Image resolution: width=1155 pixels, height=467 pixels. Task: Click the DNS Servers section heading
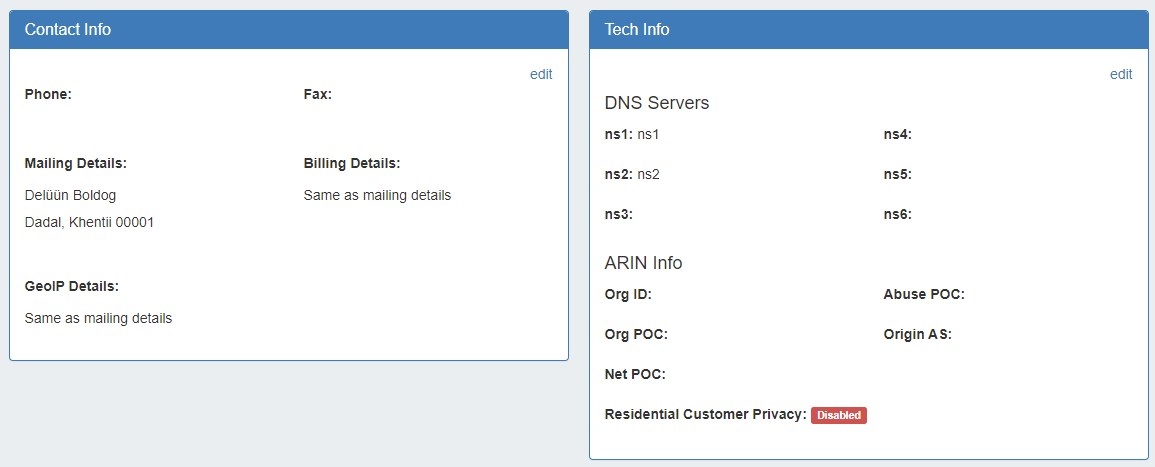click(x=657, y=103)
